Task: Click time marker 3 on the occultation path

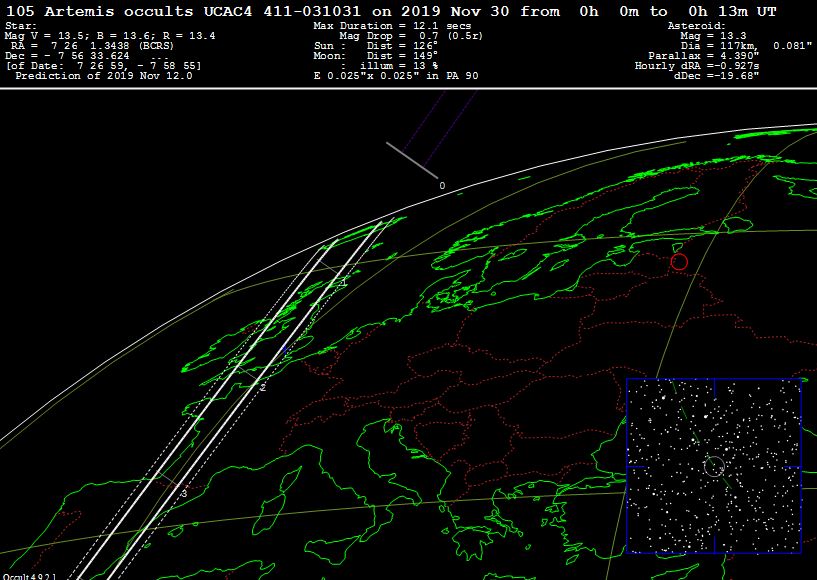Action: (184, 493)
